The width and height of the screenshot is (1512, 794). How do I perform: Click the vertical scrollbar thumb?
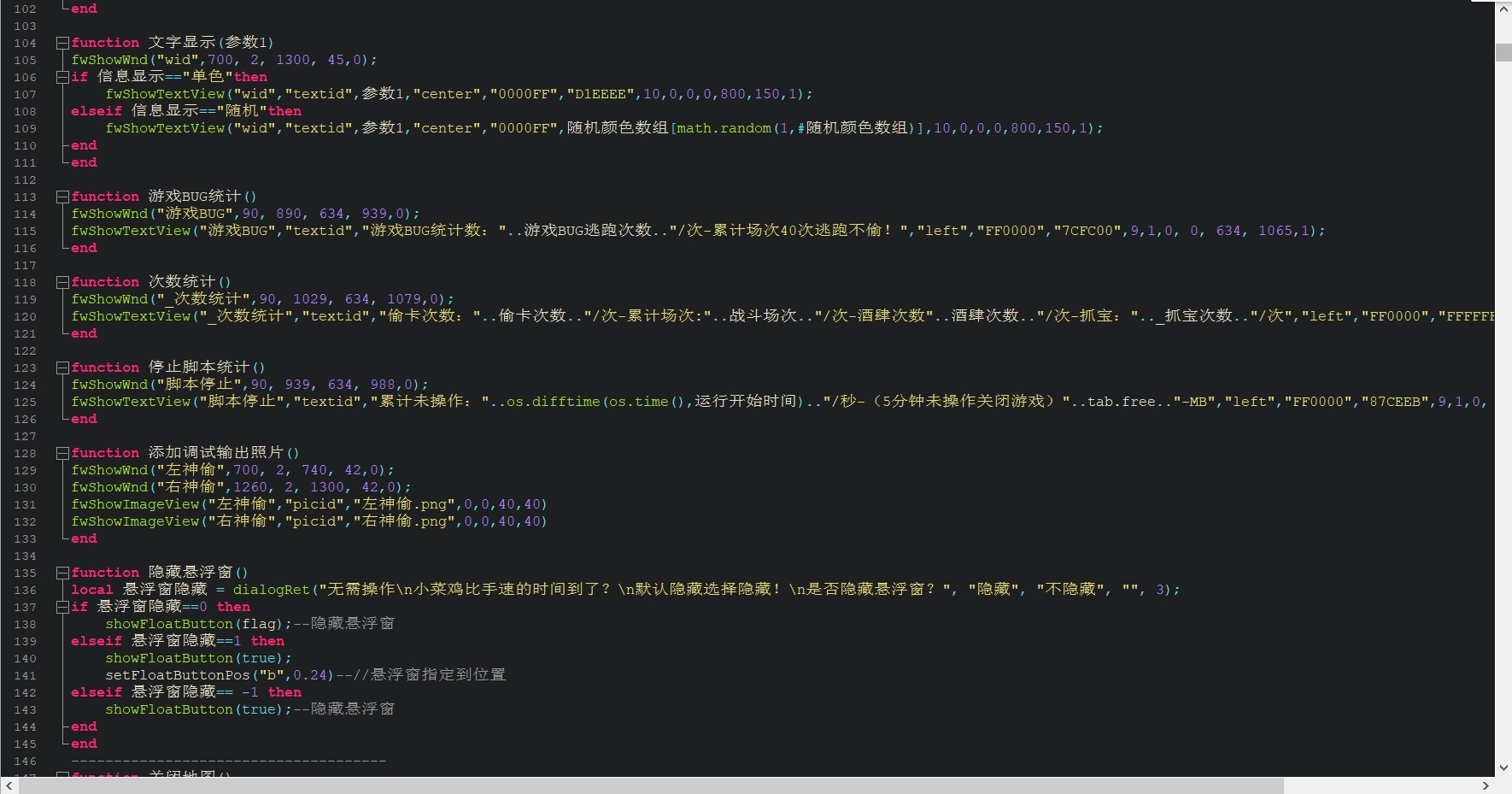1503,52
